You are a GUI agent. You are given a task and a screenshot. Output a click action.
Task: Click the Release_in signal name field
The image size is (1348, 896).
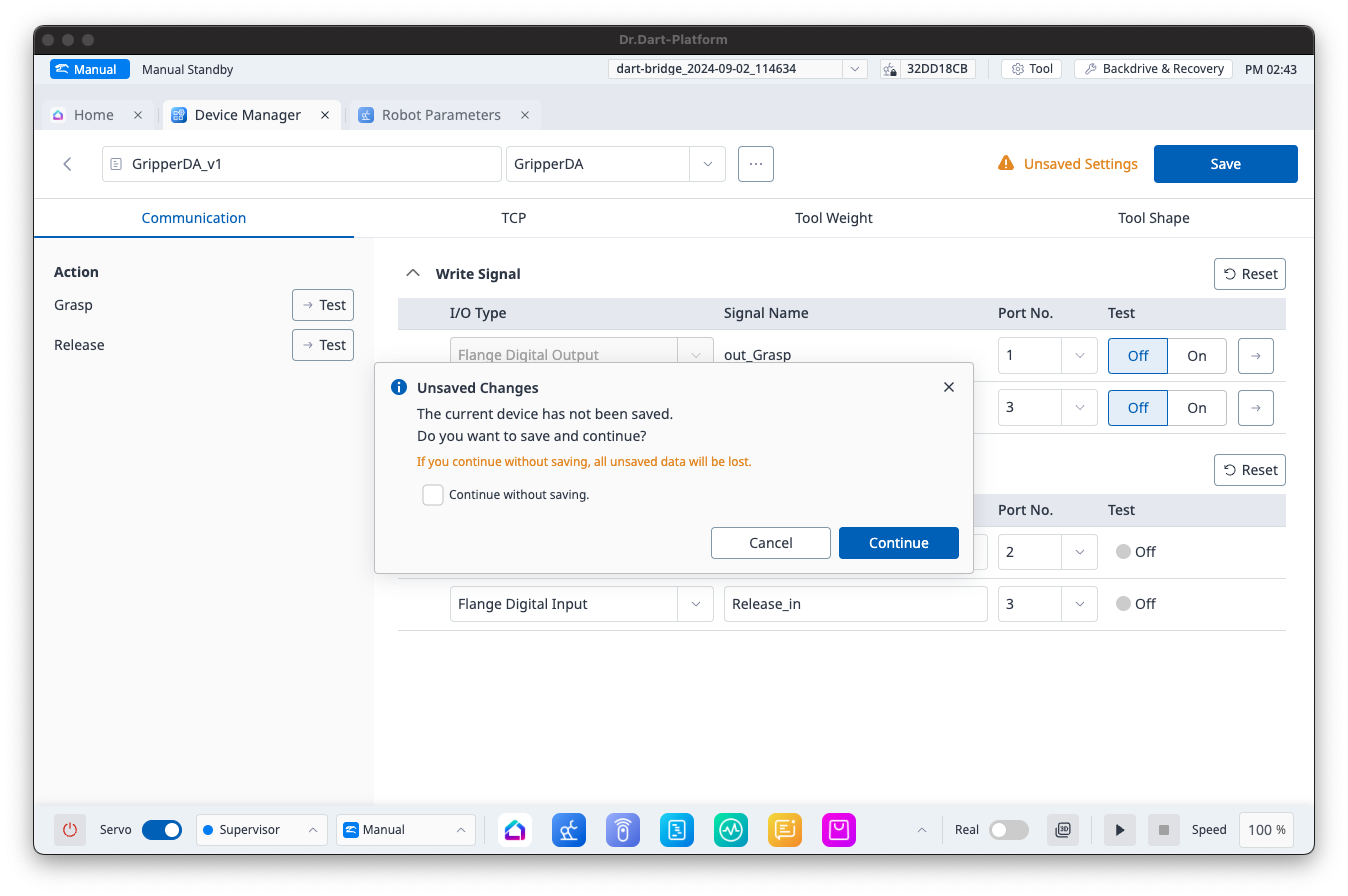(855, 604)
